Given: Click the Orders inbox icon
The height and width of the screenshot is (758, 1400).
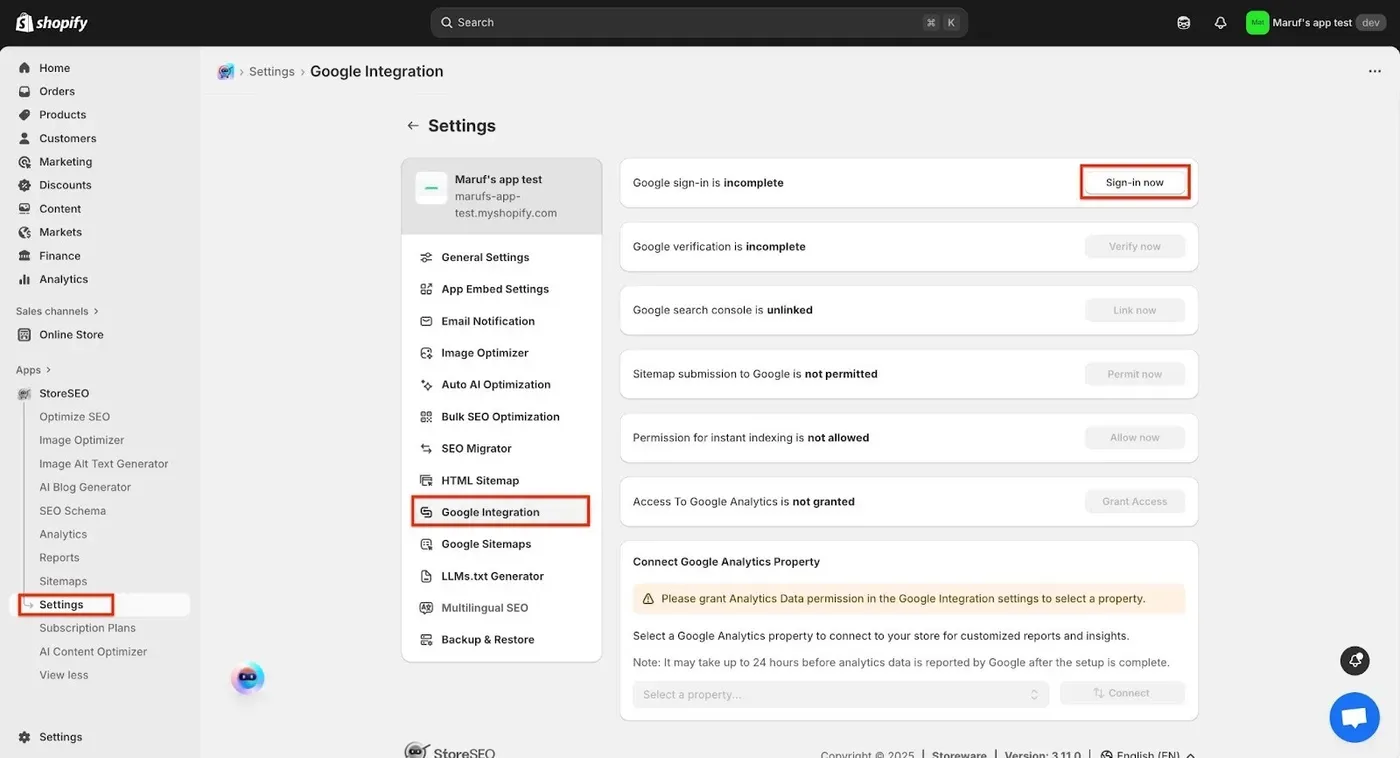Looking at the screenshot, I should click(x=25, y=91).
